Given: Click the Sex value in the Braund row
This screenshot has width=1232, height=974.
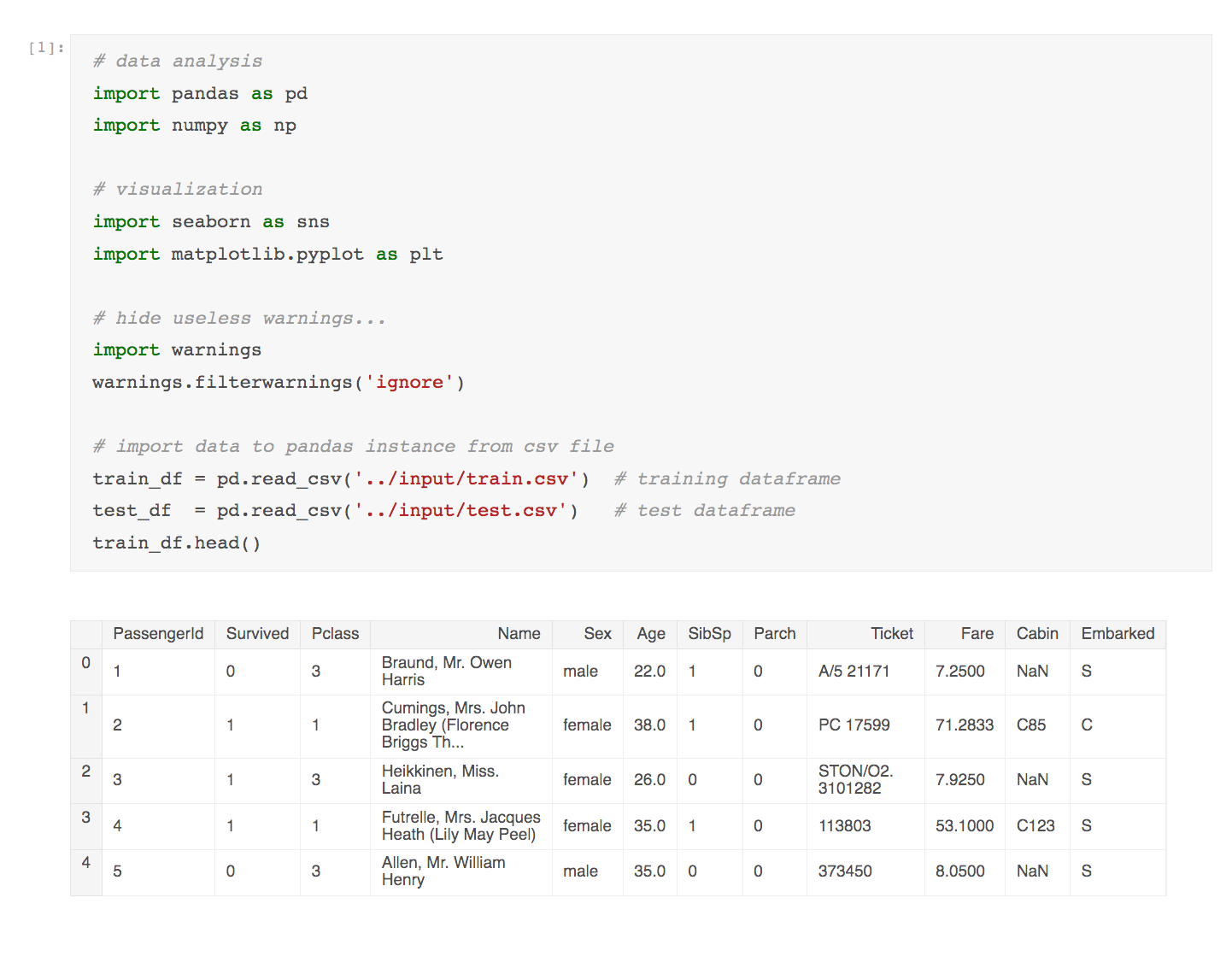Looking at the screenshot, I should coord(580,672).
